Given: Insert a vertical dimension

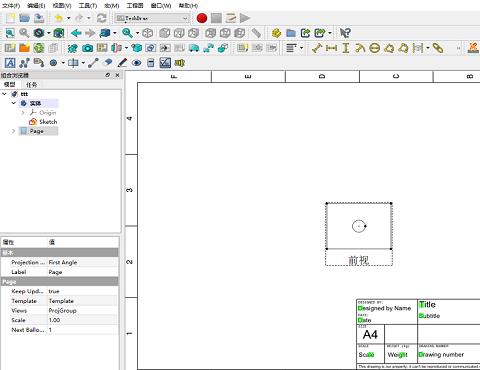Looking at the screenshot, I should tap(346, 48).
